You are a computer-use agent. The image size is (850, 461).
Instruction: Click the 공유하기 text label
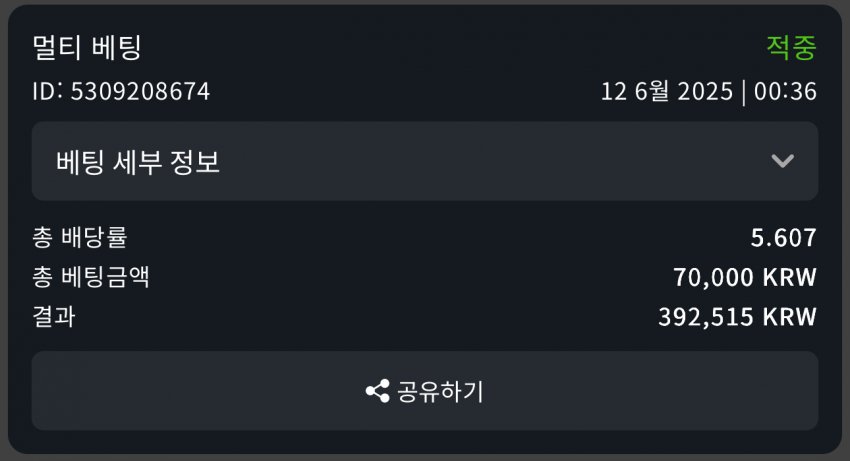click(440, 391)
